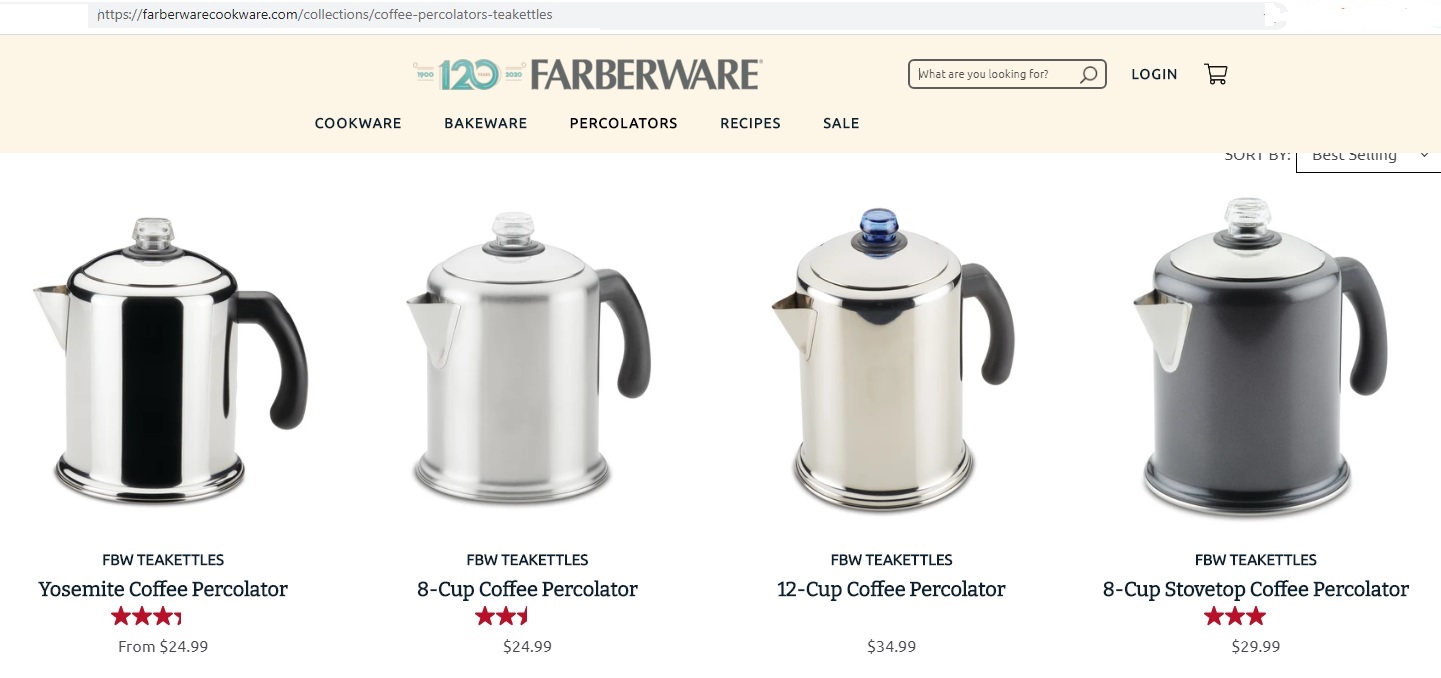1441x678 pixels.
Task: Click the magnifying glass search icon
Action: (1088, 74)
